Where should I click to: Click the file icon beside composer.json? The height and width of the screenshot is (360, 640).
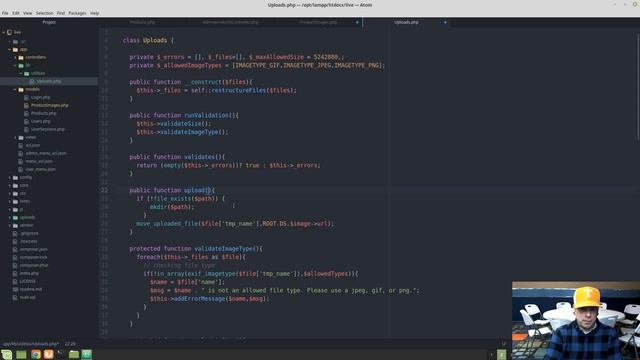(15, 249)
